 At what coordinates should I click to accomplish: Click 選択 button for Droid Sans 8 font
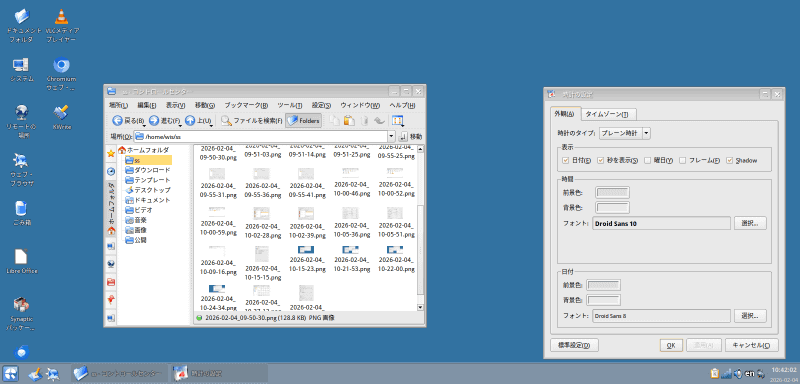751,316
